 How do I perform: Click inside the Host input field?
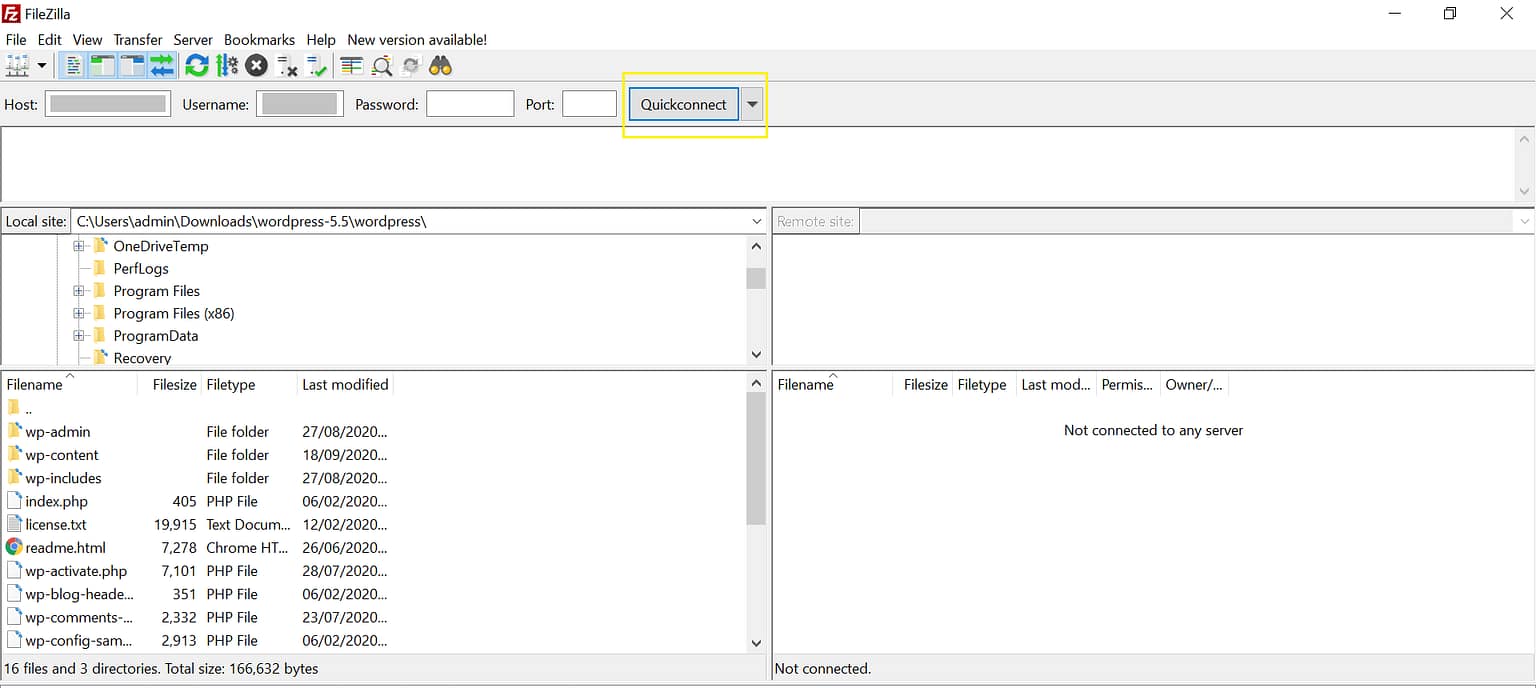point(107,103)
